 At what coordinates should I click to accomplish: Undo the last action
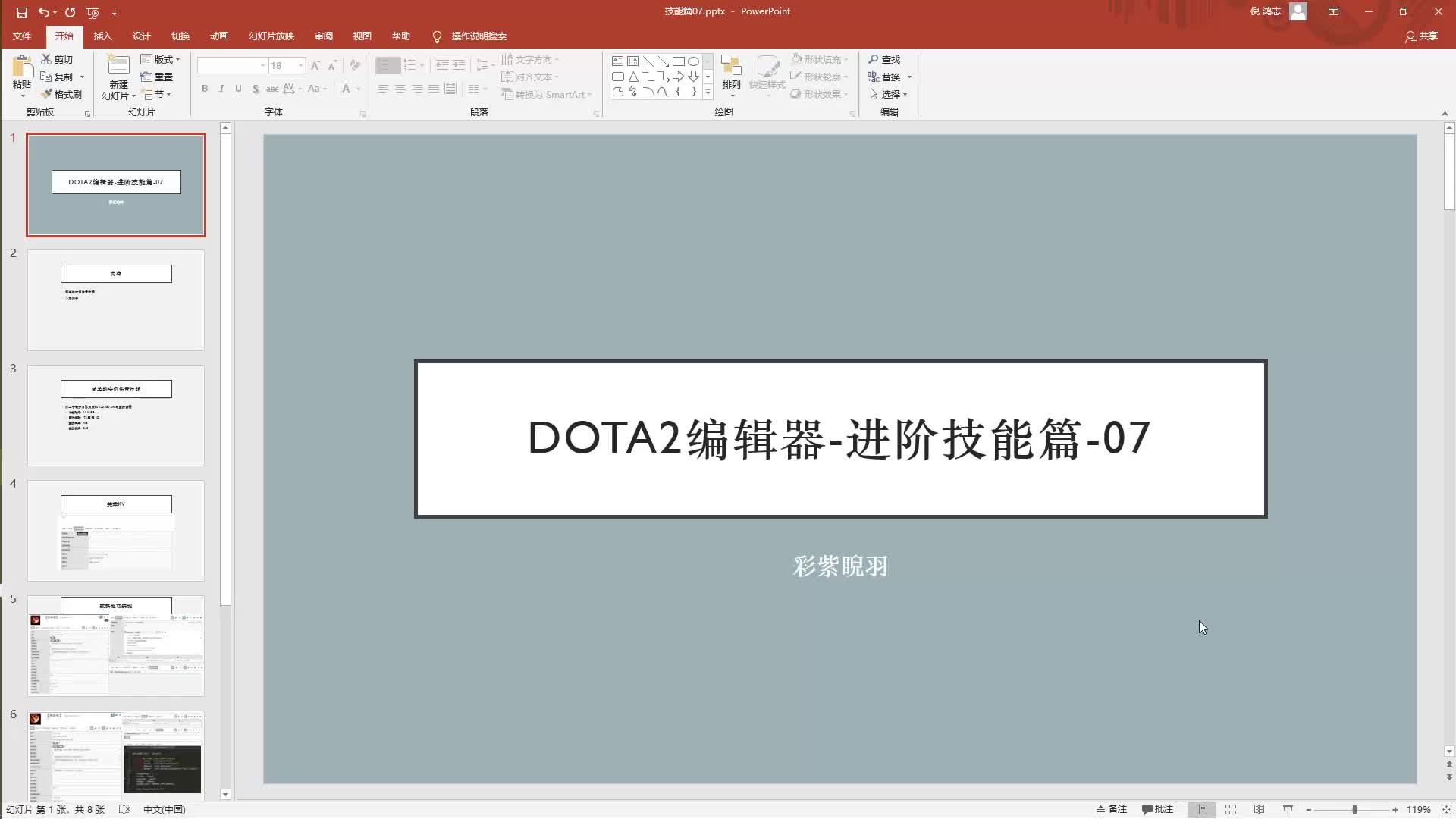(44, 12)
